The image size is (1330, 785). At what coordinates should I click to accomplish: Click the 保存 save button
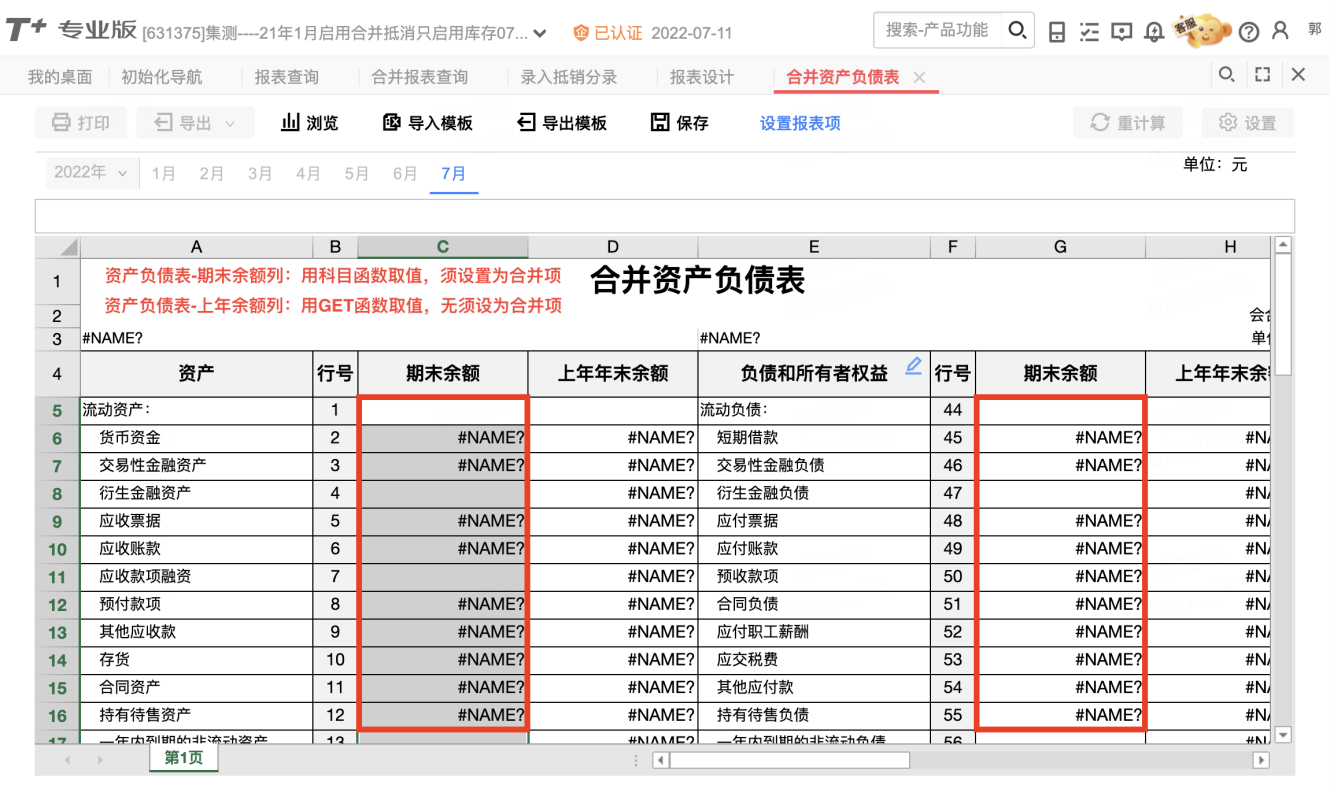click(679, 123)
